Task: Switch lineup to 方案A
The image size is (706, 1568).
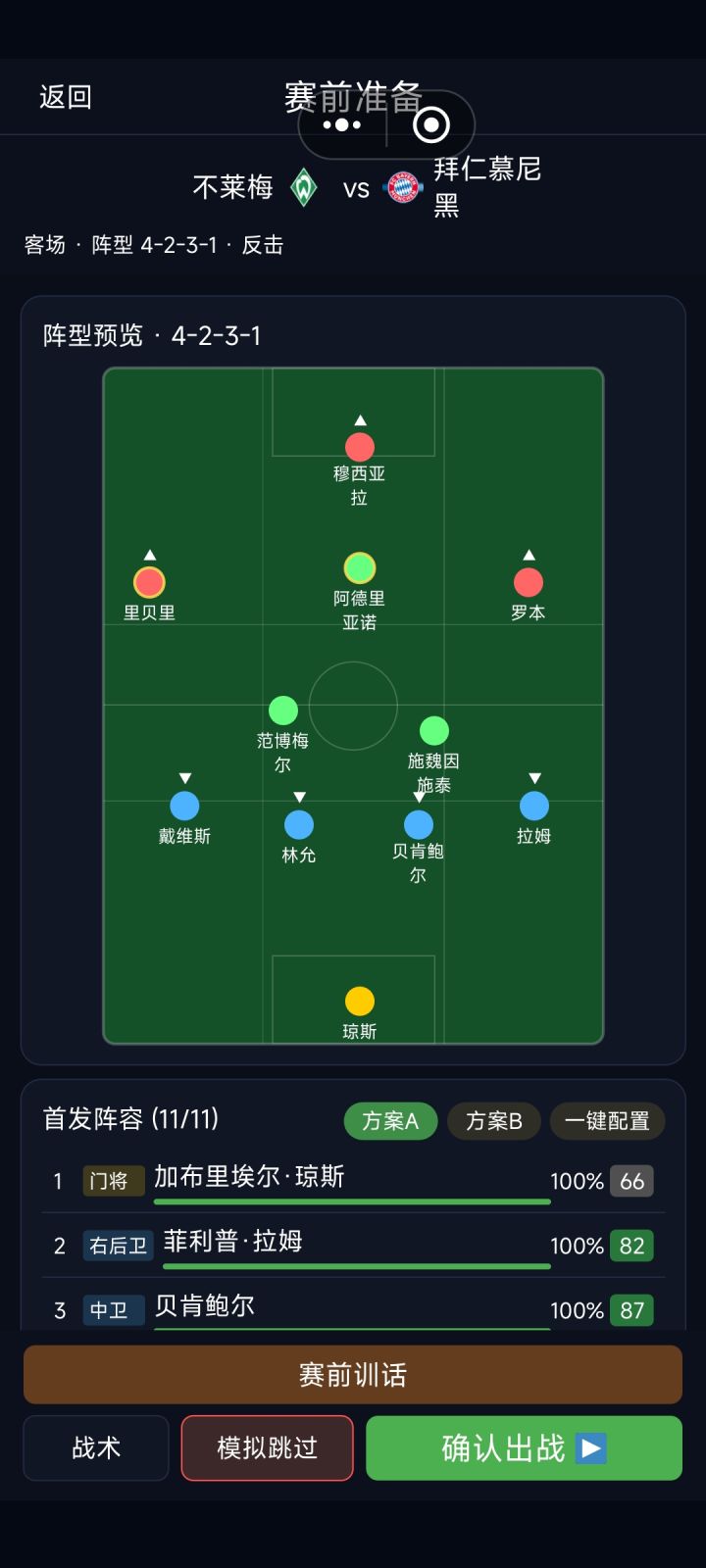Action: coord(390,1121)
